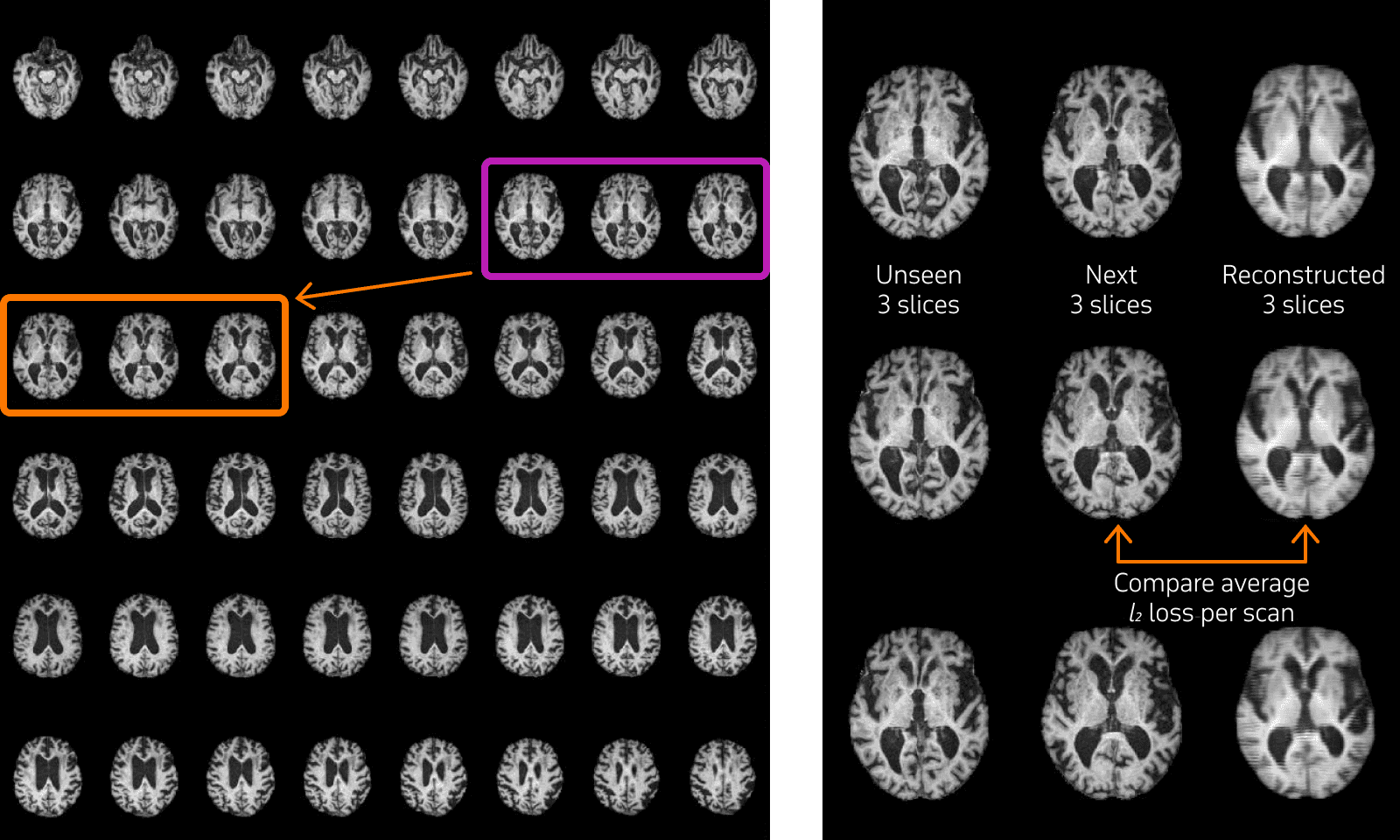Pick first slice in the grid's fifth row

pos(48,635)
